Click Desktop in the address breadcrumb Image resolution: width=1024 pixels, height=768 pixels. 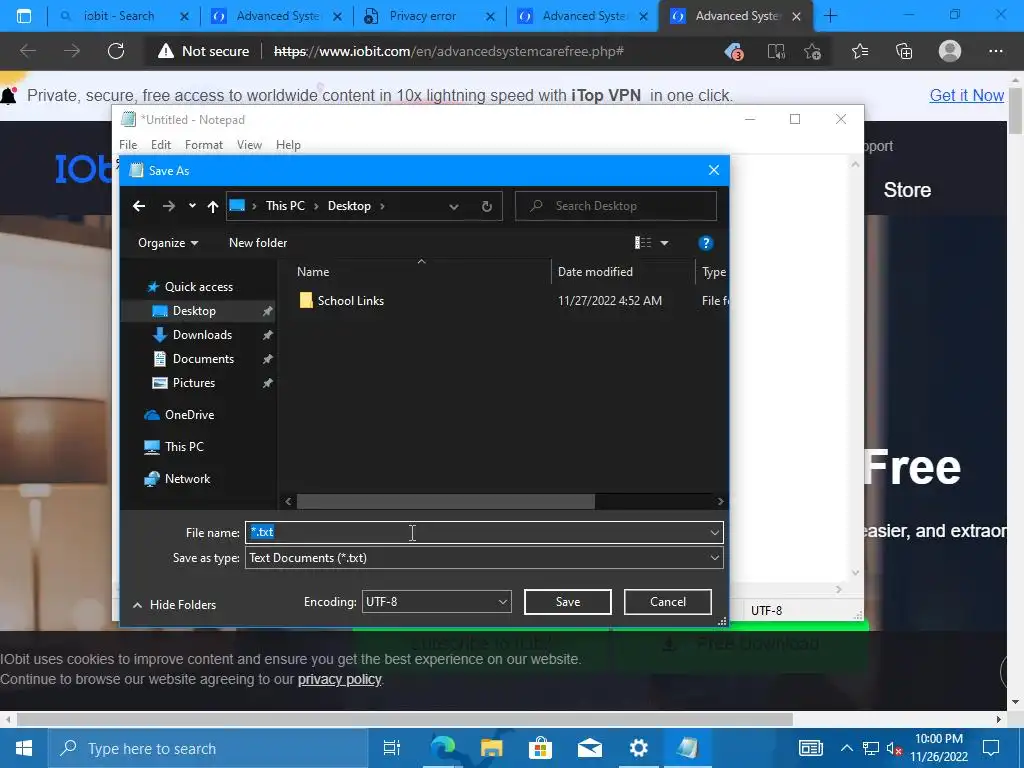pos(349,206)
